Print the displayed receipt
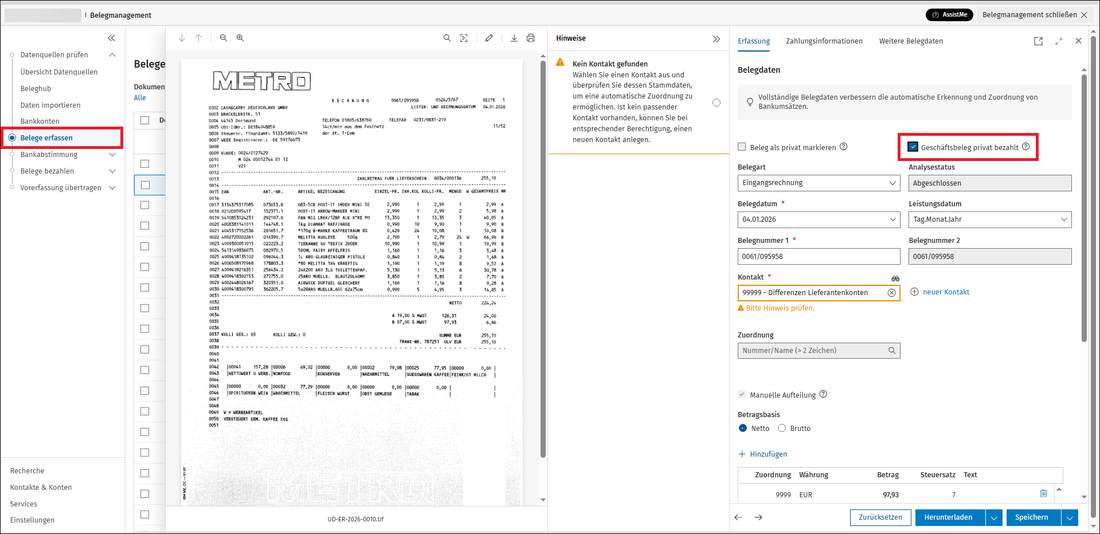1100x534 pixels. (x=530, y=39)
